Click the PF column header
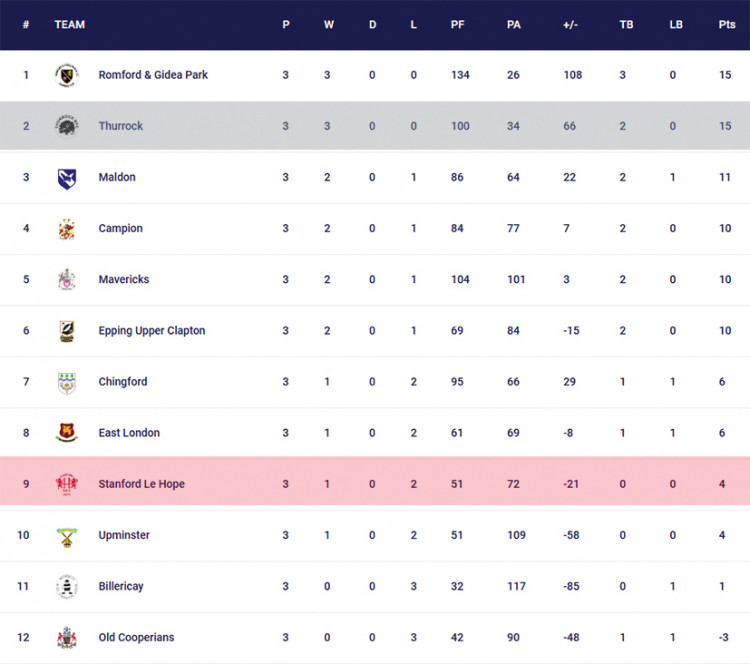The width and height of the screenshot is (750, 664). coord(459,25)
